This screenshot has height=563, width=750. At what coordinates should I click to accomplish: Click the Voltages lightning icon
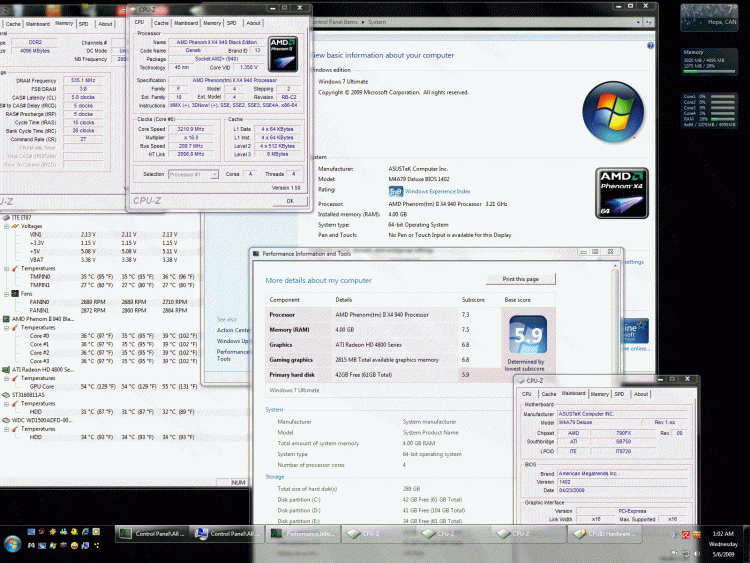tap(15, 226)
